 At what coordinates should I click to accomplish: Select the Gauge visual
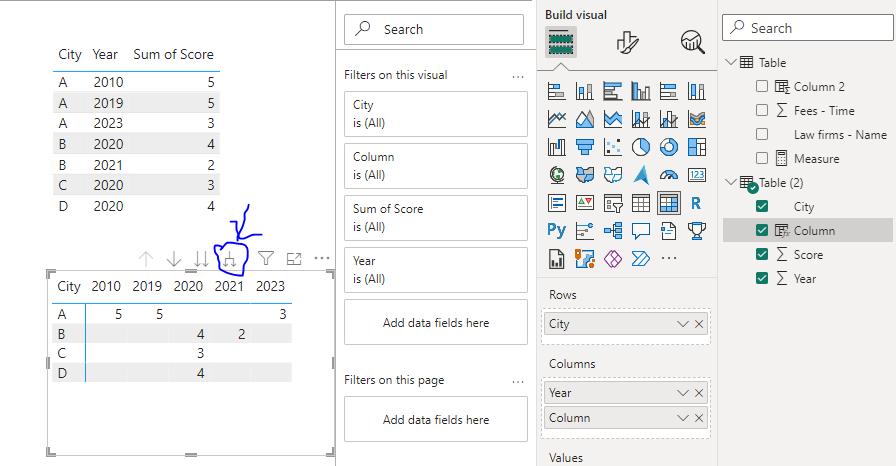point(669,175)
